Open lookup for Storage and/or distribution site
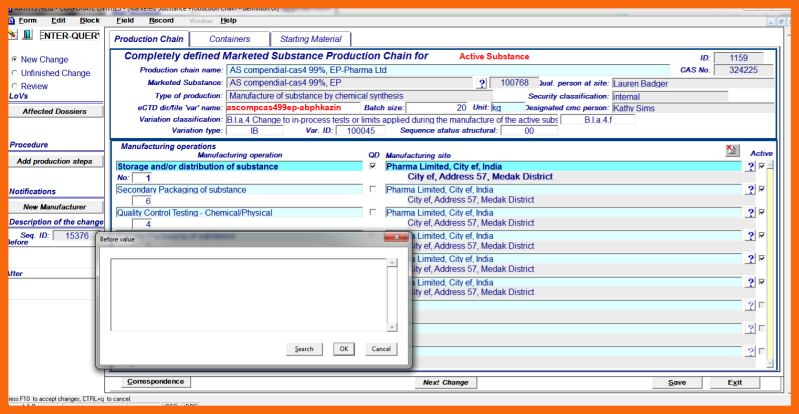 pyautogui.click(x=750, y=166)
